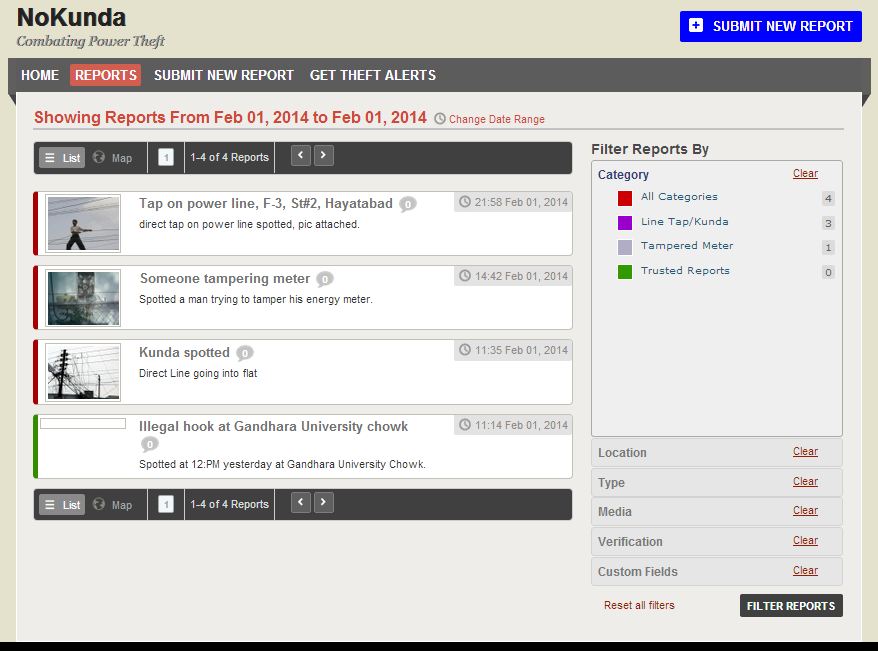The width and height of the screenshot is (878, 651).
Task: Click the clock icon beside Change Date Range
Action: coord(440,119)
